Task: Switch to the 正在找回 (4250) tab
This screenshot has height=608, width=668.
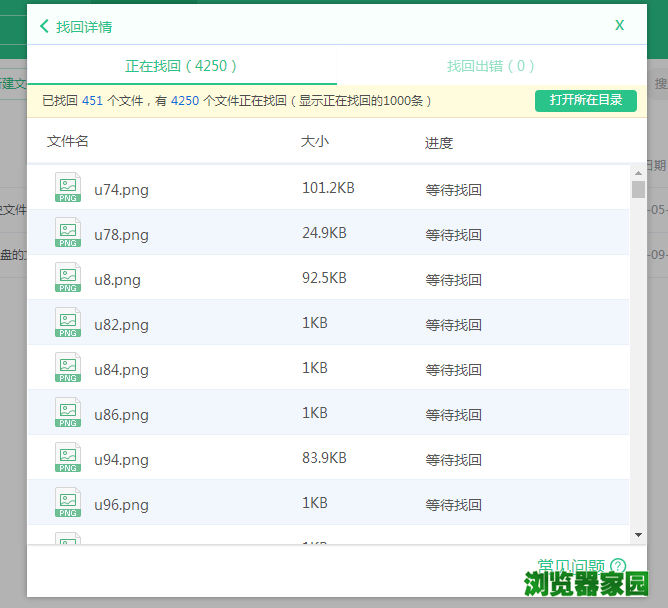Action: [x=182, y=66]
